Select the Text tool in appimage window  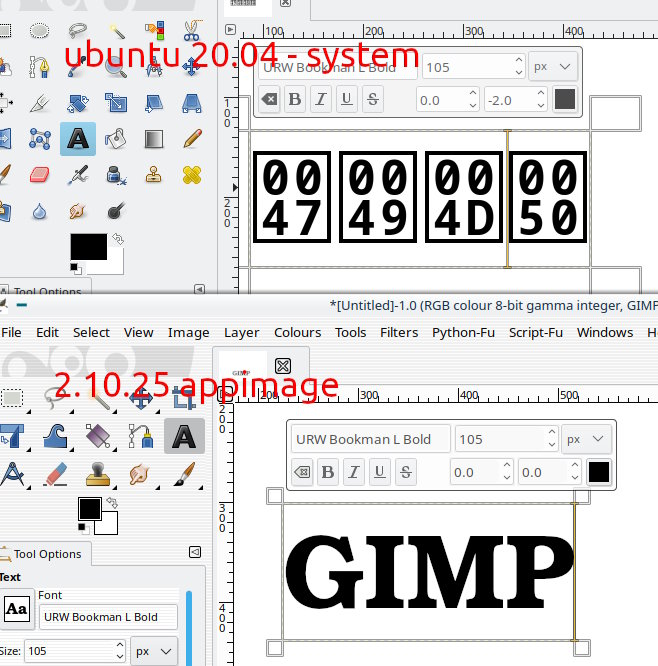tap(184, 436)
